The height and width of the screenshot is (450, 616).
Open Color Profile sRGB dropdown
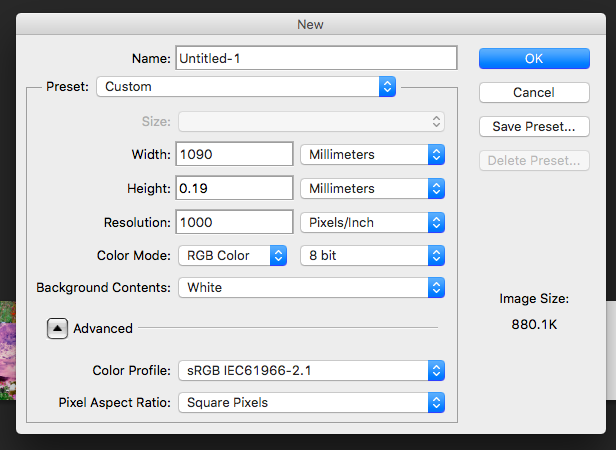pos(311,371)
